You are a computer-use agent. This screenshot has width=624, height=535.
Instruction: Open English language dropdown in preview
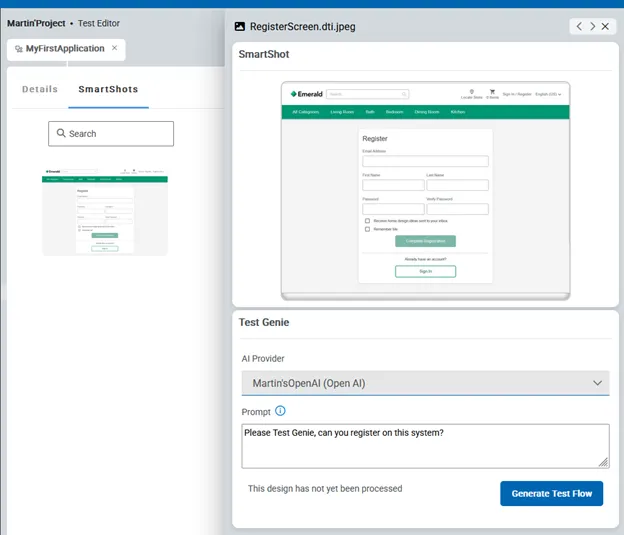pyautogui.click(x=548, y=94)
